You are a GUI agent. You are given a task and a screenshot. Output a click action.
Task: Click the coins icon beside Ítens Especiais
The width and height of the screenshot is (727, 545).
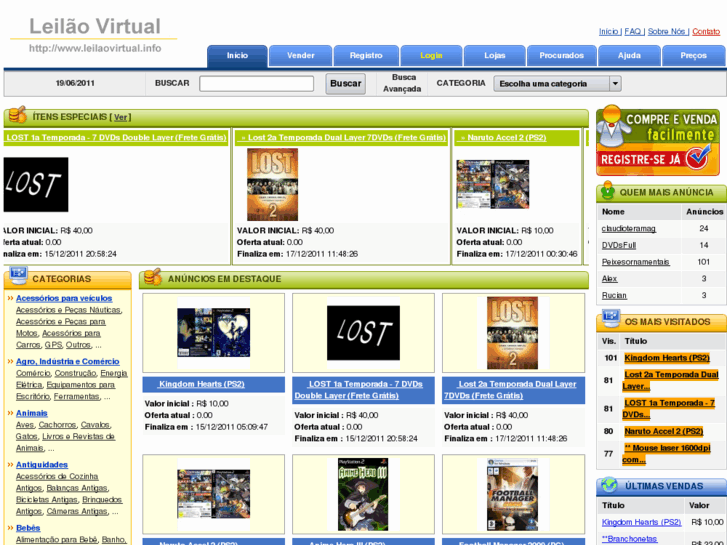coord(18,115)
